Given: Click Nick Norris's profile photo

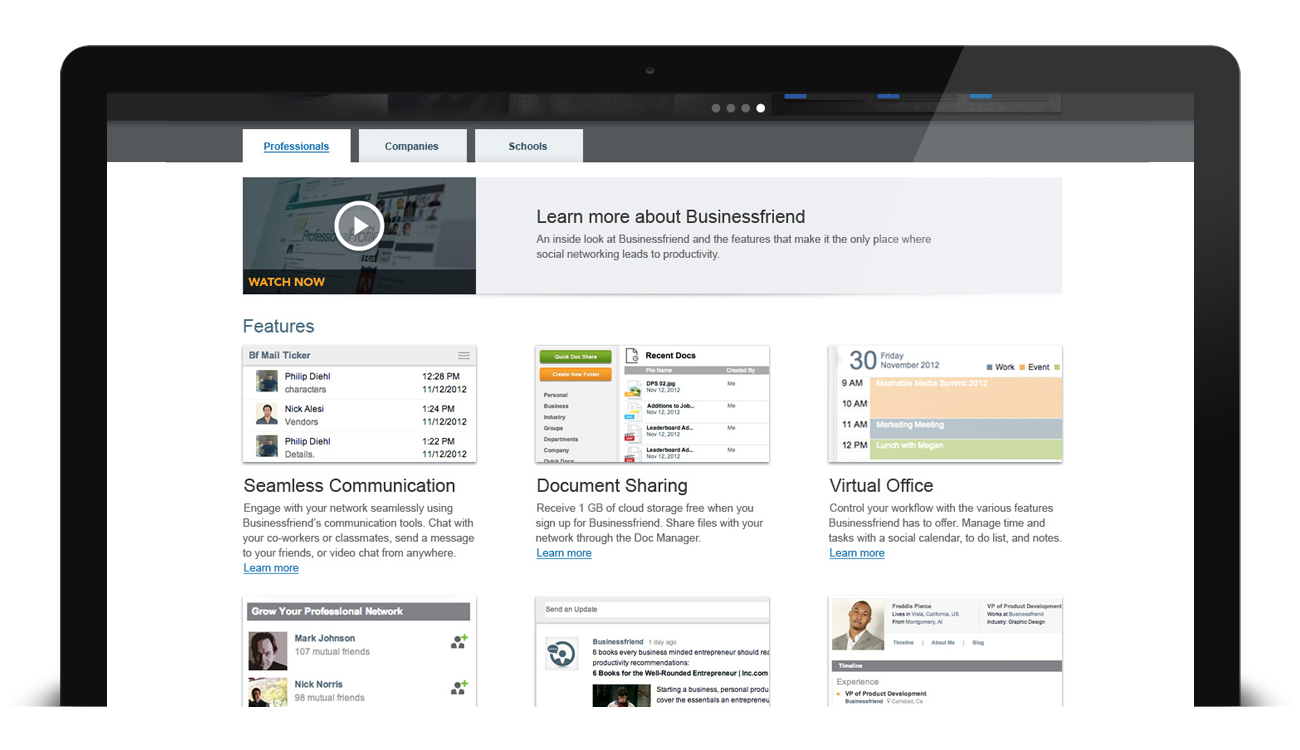Looking at the screenshot, I should (x=268, y=692).
